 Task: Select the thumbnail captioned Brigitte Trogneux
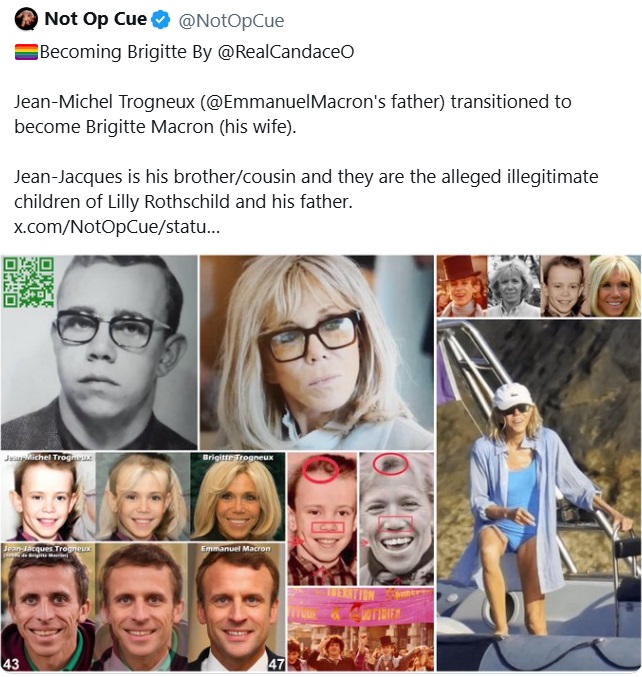[x=238, y=496]
